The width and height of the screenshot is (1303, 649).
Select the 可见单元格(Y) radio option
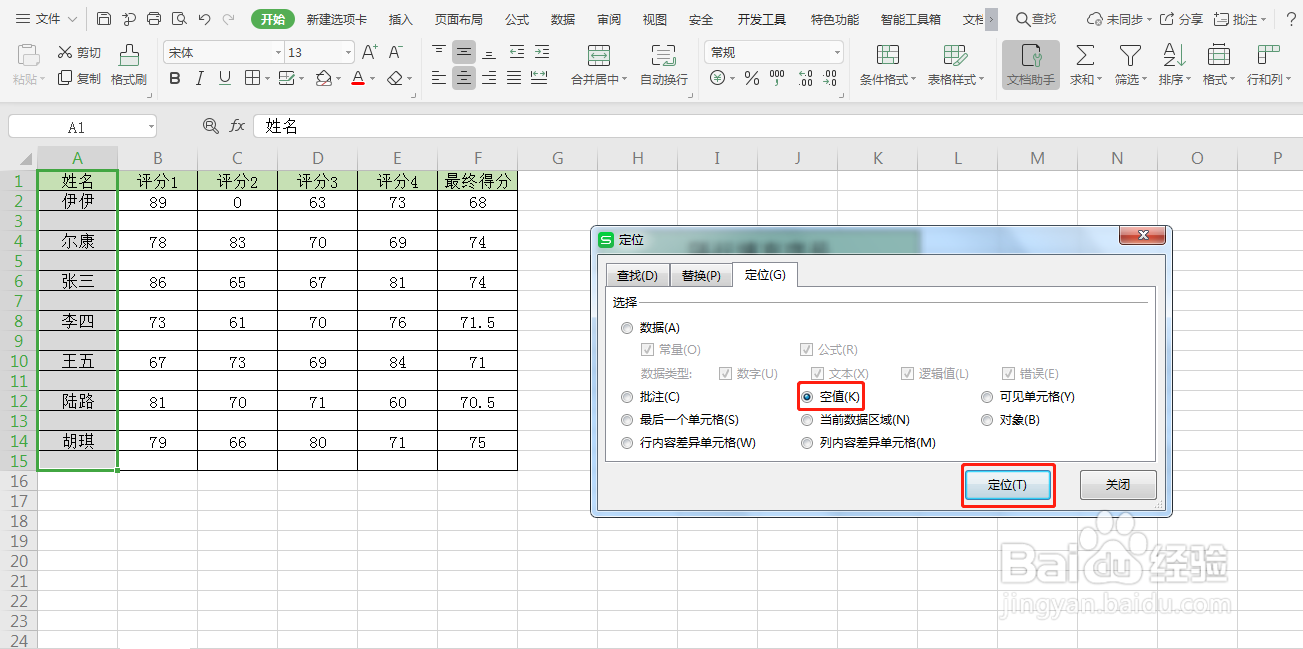pos(985,395)
